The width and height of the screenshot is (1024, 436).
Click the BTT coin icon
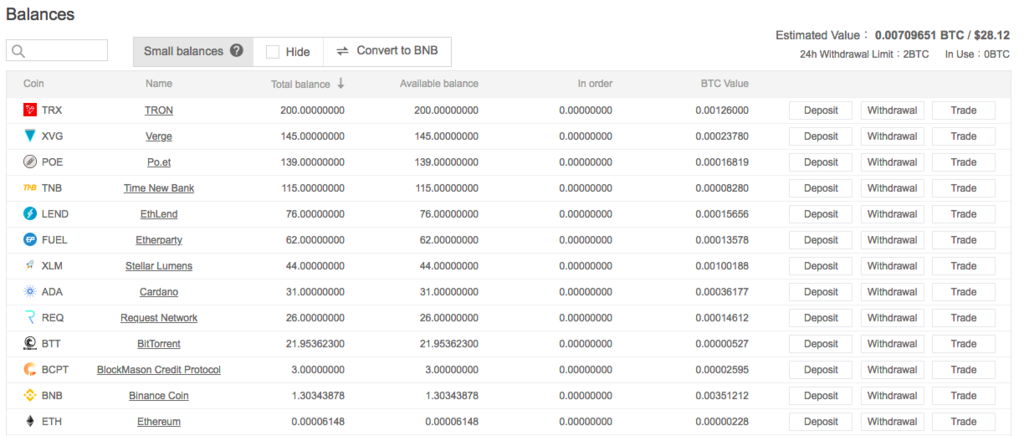click(x=30, y=343)
